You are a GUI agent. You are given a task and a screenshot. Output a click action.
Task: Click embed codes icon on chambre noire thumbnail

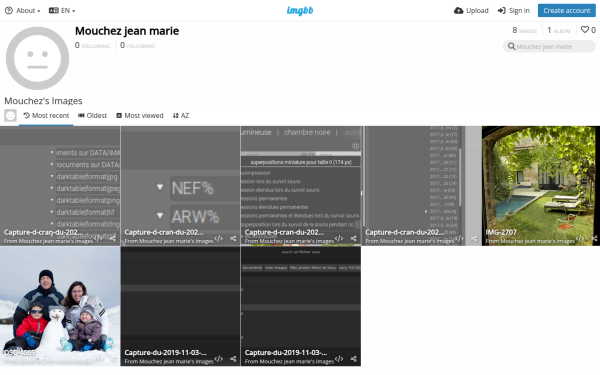click(339, 238)
